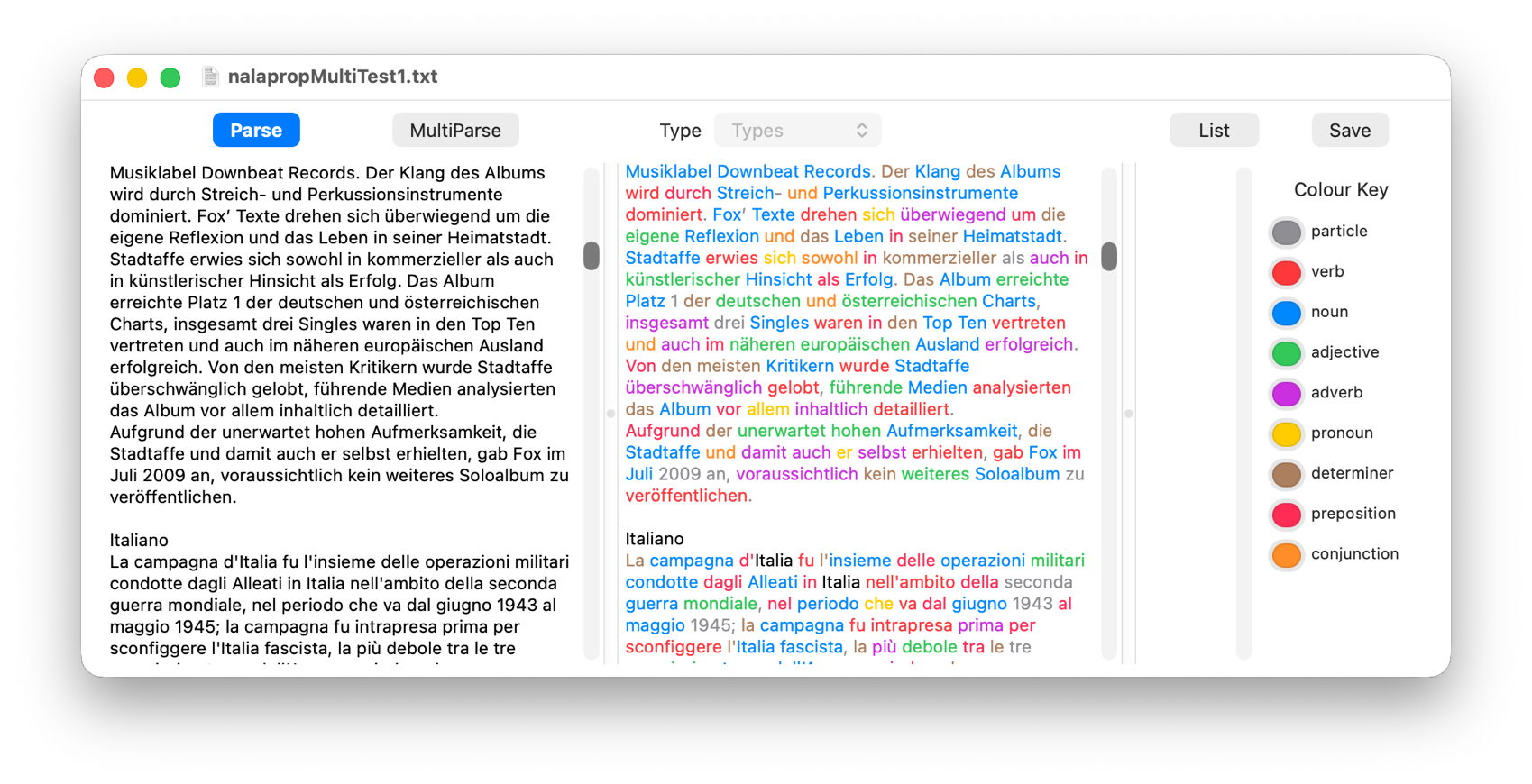1532x784 pixels.
Task: Pick the red verb colour swatch
Action: pyautogui.click(x=1286, y=272)
